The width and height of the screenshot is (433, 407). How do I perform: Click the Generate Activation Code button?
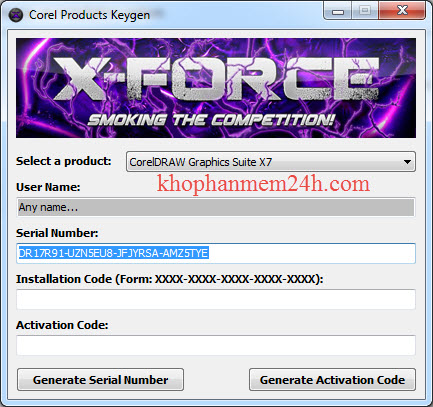click(332, 380)
